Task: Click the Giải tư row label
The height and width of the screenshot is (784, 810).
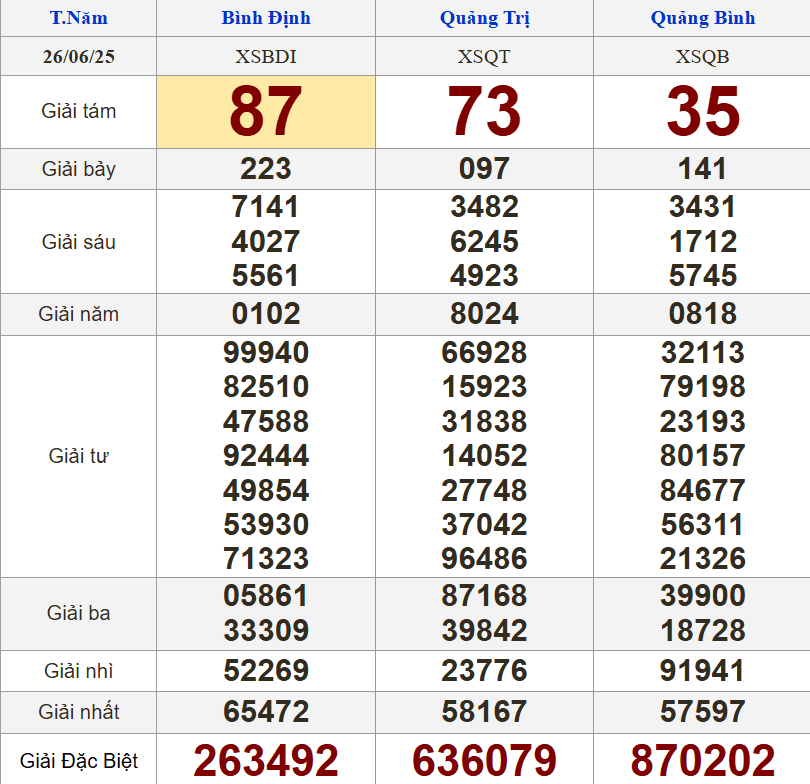Action: (x=78, y=456)
